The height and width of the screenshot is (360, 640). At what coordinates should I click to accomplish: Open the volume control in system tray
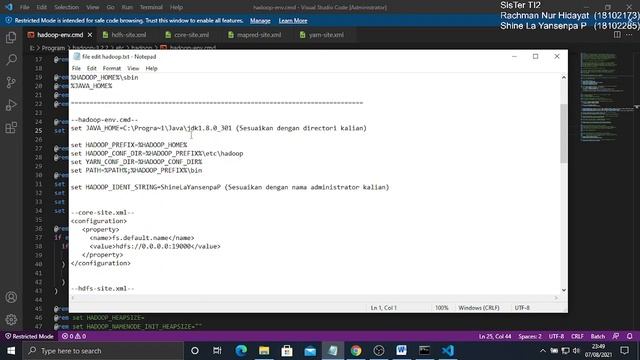pos(576,351)
